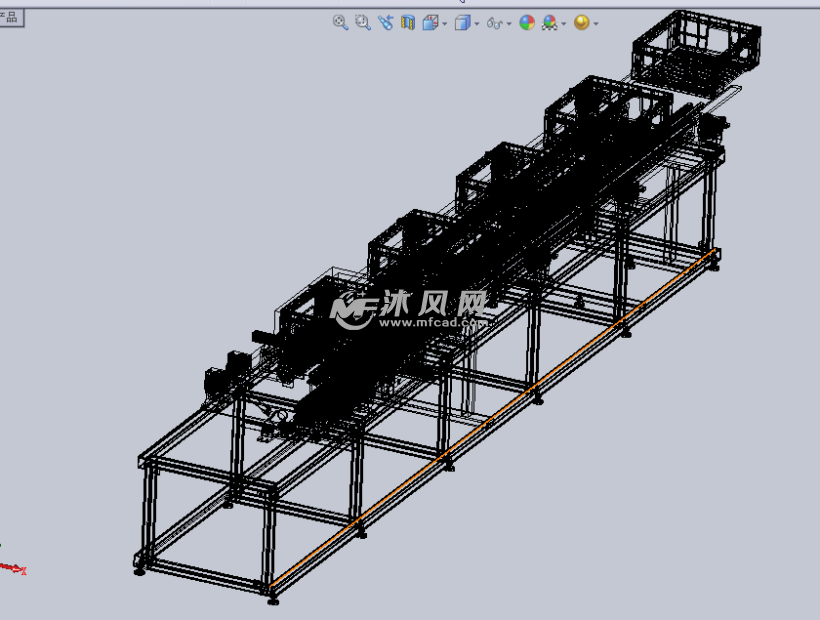The height and width of the screenshot is (620, 820).
Task: Expand the Apply Scene dropdown arrow
Action: (x=564, y=23)
